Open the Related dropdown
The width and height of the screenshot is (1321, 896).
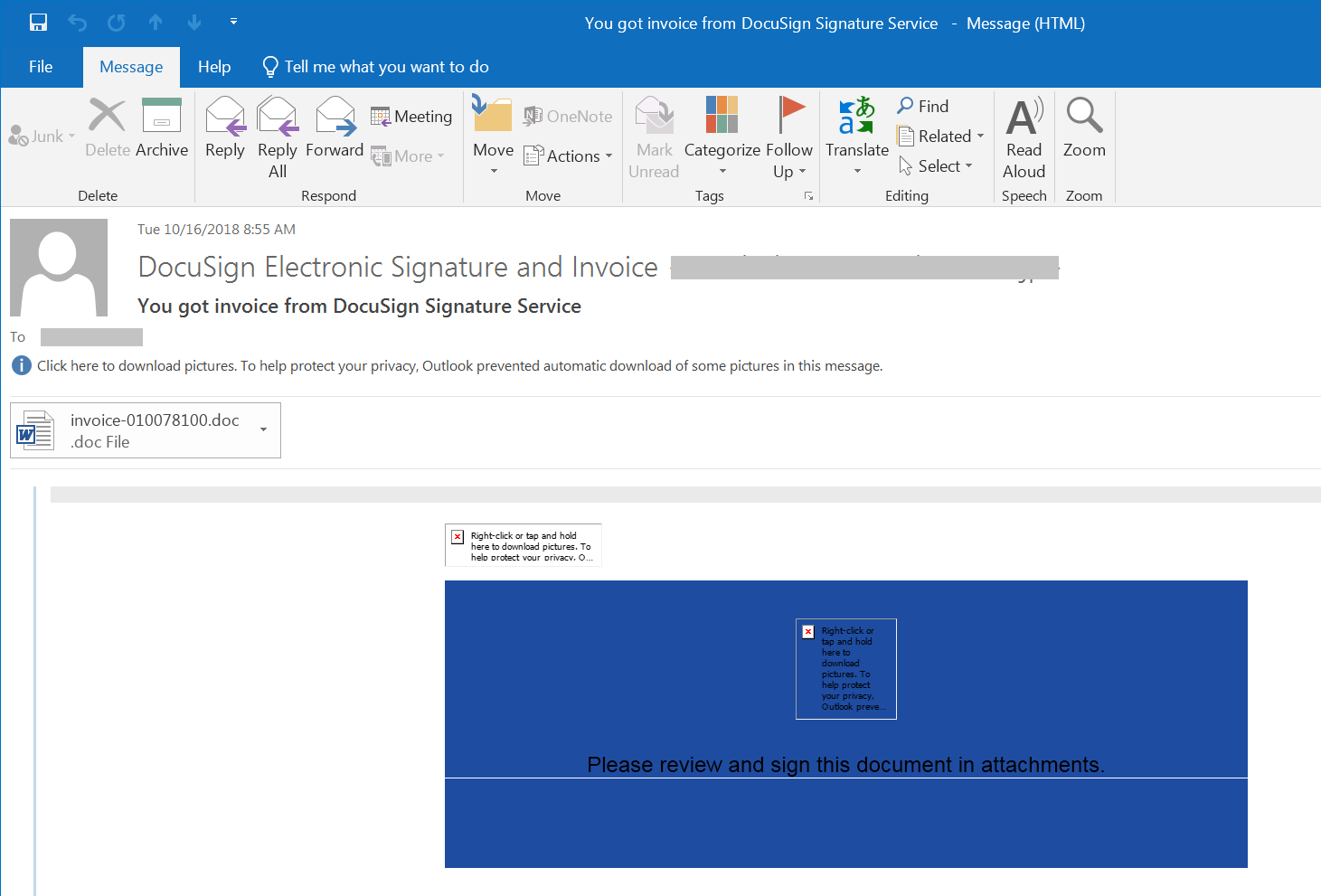[x=940, y=137]
